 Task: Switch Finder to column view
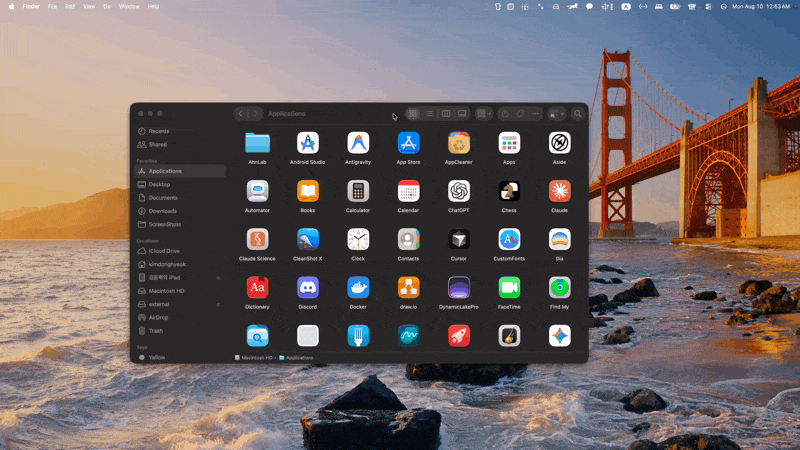coord(445,113)
